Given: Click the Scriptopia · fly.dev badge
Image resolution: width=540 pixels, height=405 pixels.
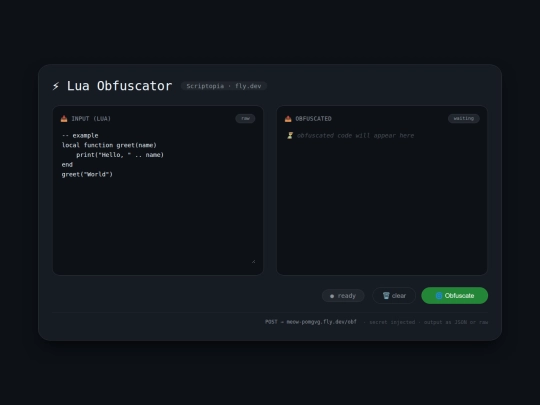Looking at the screenshot, I should coord(224,86).
